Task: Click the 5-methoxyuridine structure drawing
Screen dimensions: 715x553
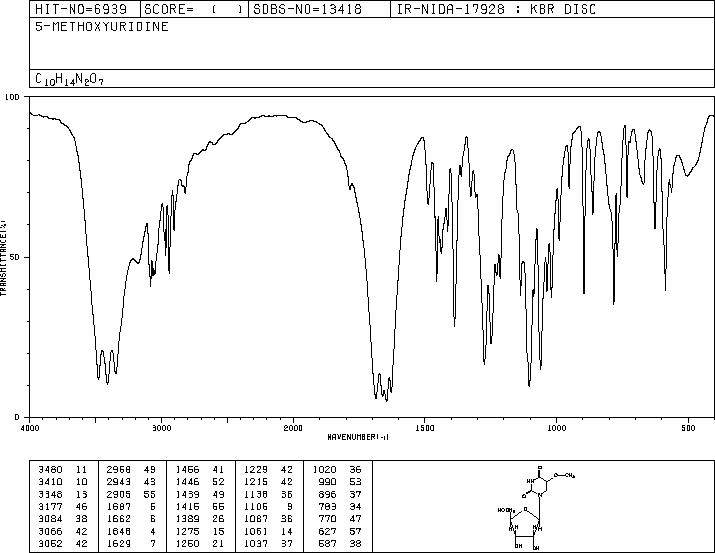Action: pos(536,507)
